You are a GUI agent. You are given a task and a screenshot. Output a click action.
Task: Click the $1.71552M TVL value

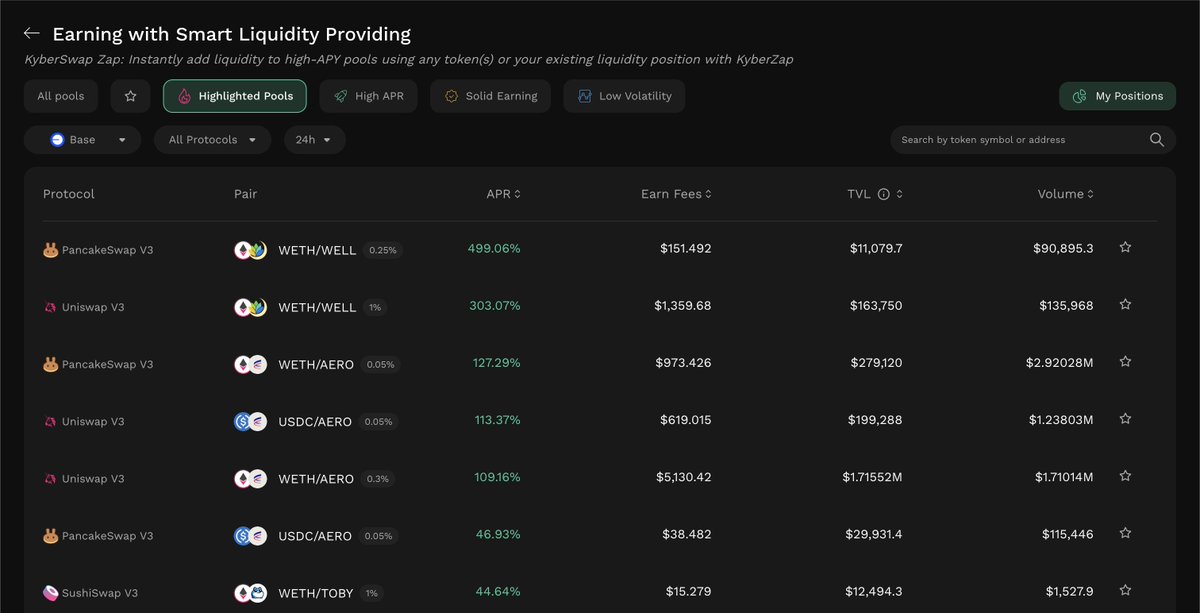click(x=872, y=477)
